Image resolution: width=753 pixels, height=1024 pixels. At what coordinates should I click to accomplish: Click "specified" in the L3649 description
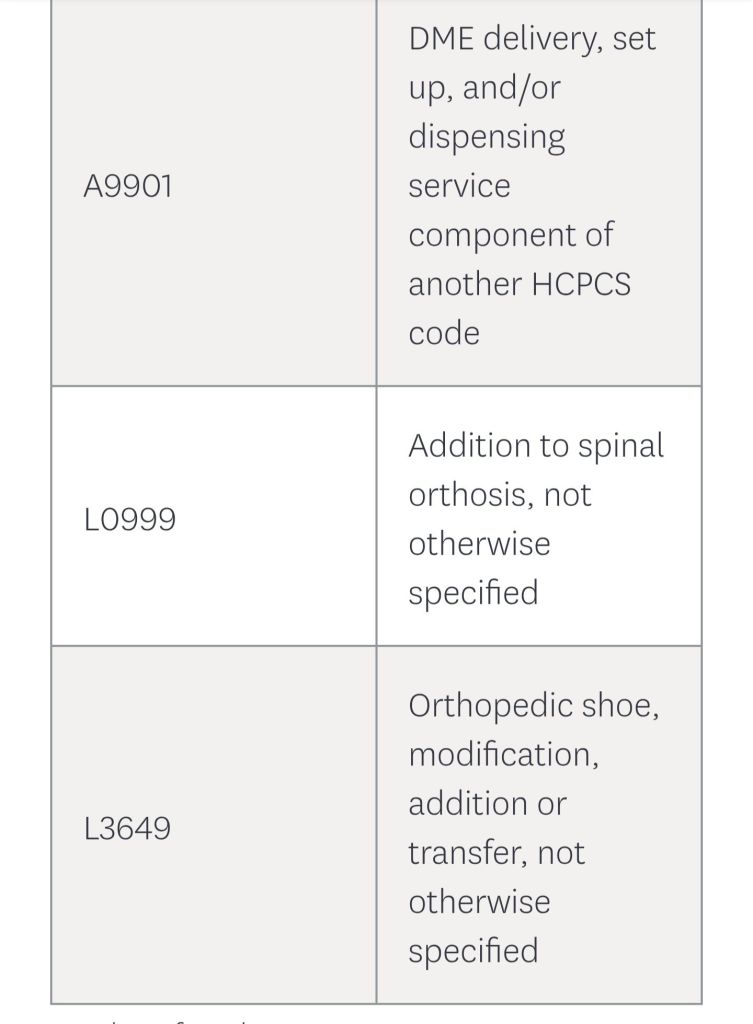click(x=473, y=951)
